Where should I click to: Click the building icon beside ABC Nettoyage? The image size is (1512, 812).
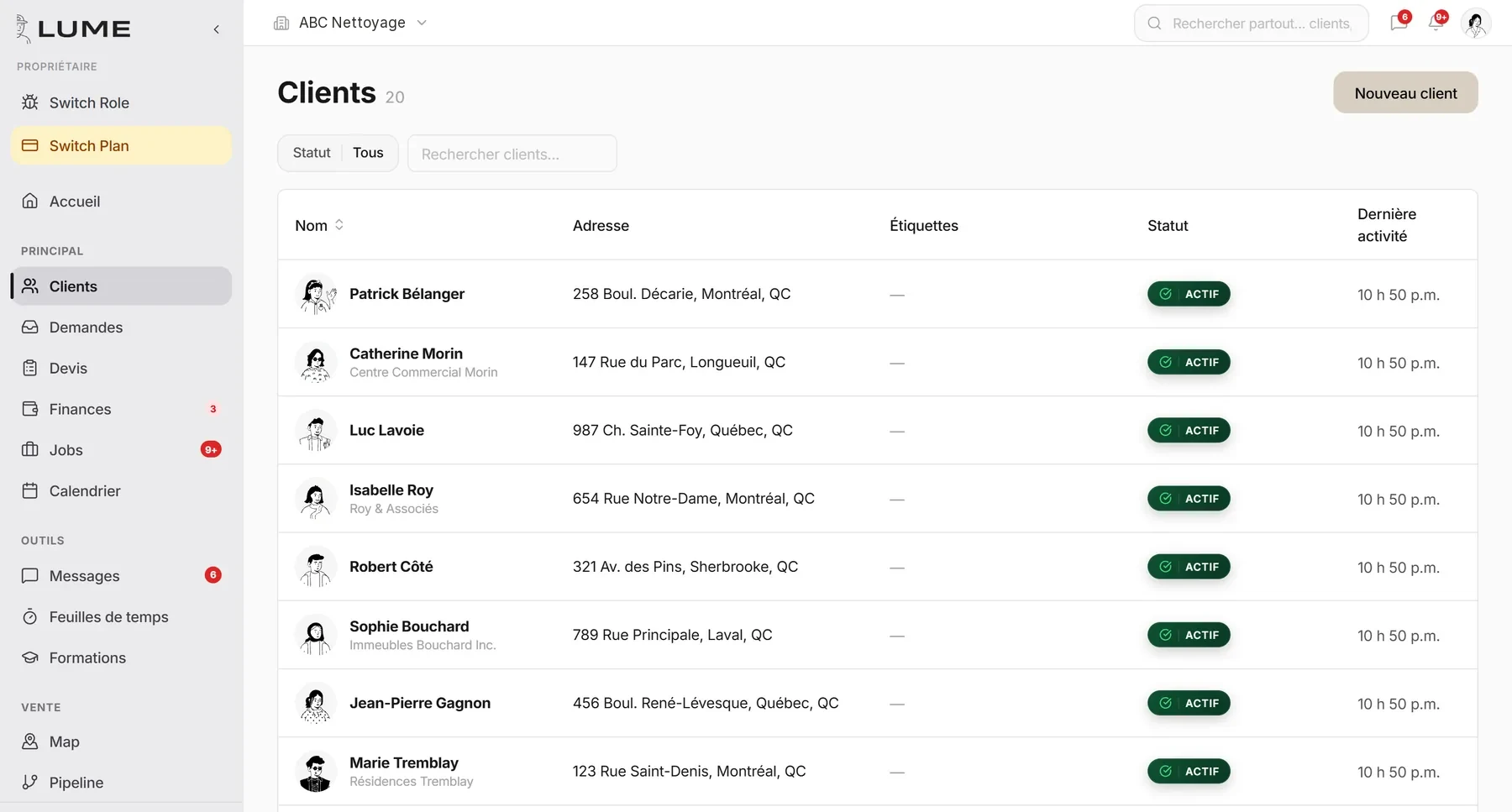click(x=281, y=23)
